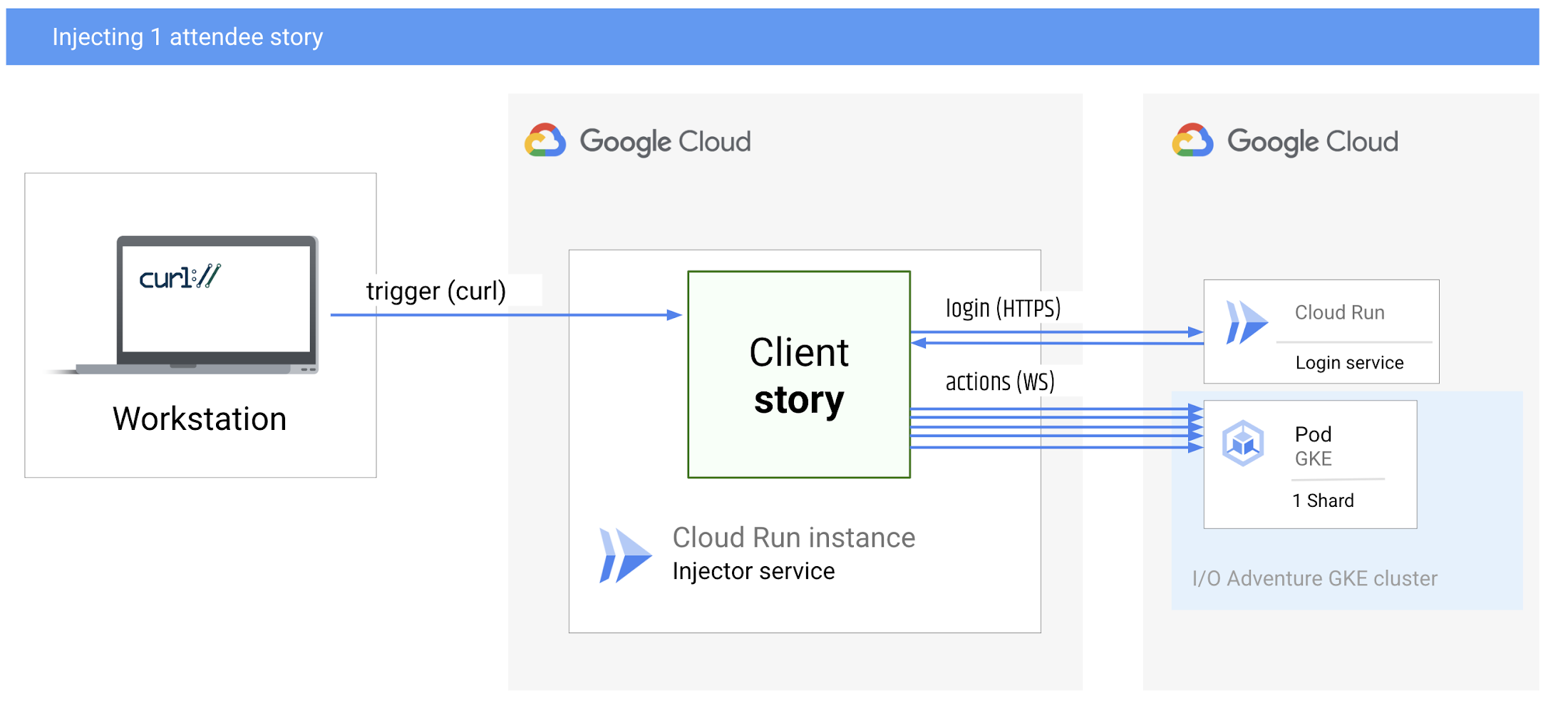Click the 'I/O Adventure GKE cluster' caption

coord(1314,578)
